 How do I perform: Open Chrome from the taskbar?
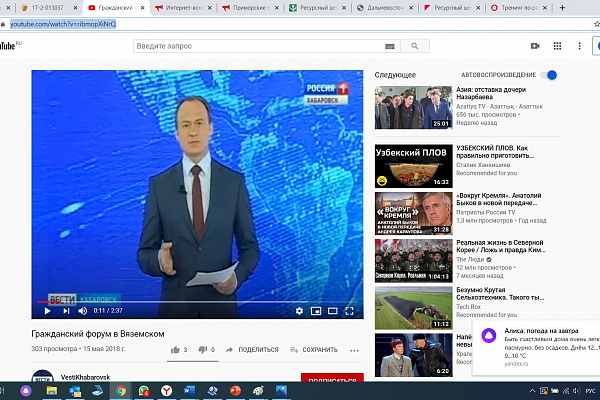pyautogui.click(x=121, y=391)
